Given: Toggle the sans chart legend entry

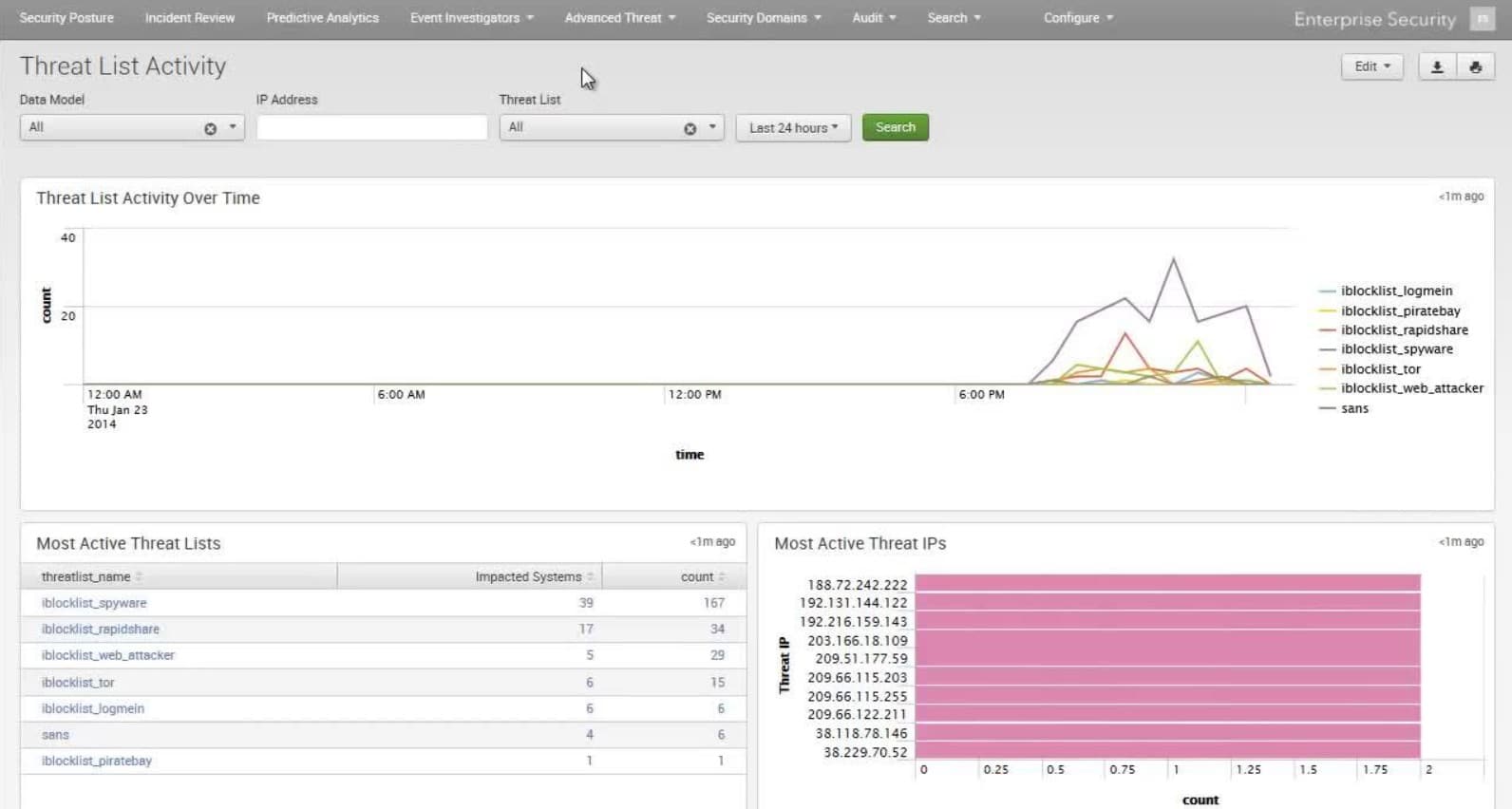Looking at the screenshot, I should [1344, 408].
